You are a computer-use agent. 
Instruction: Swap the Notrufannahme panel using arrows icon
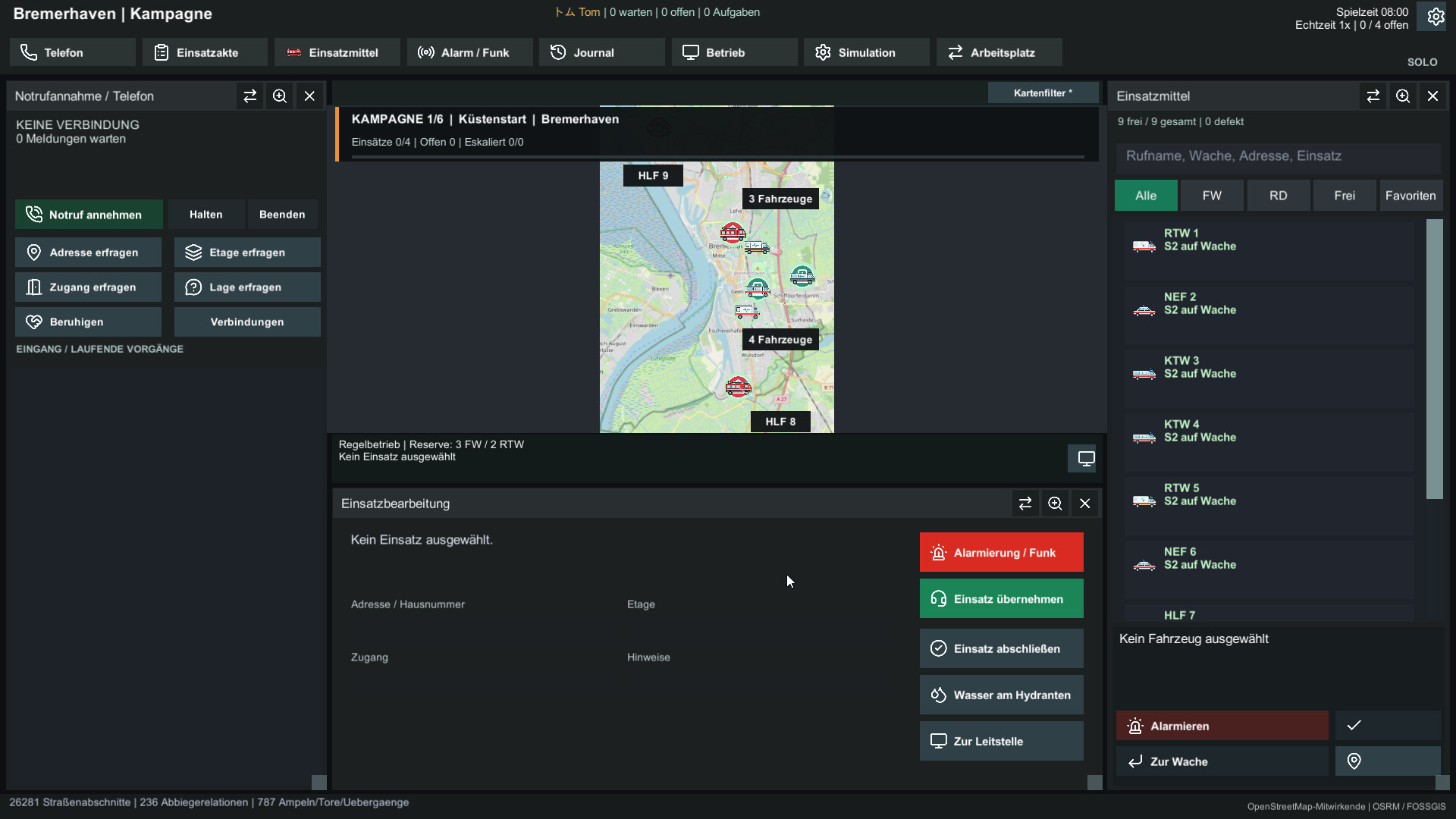(x=250, y=96)
